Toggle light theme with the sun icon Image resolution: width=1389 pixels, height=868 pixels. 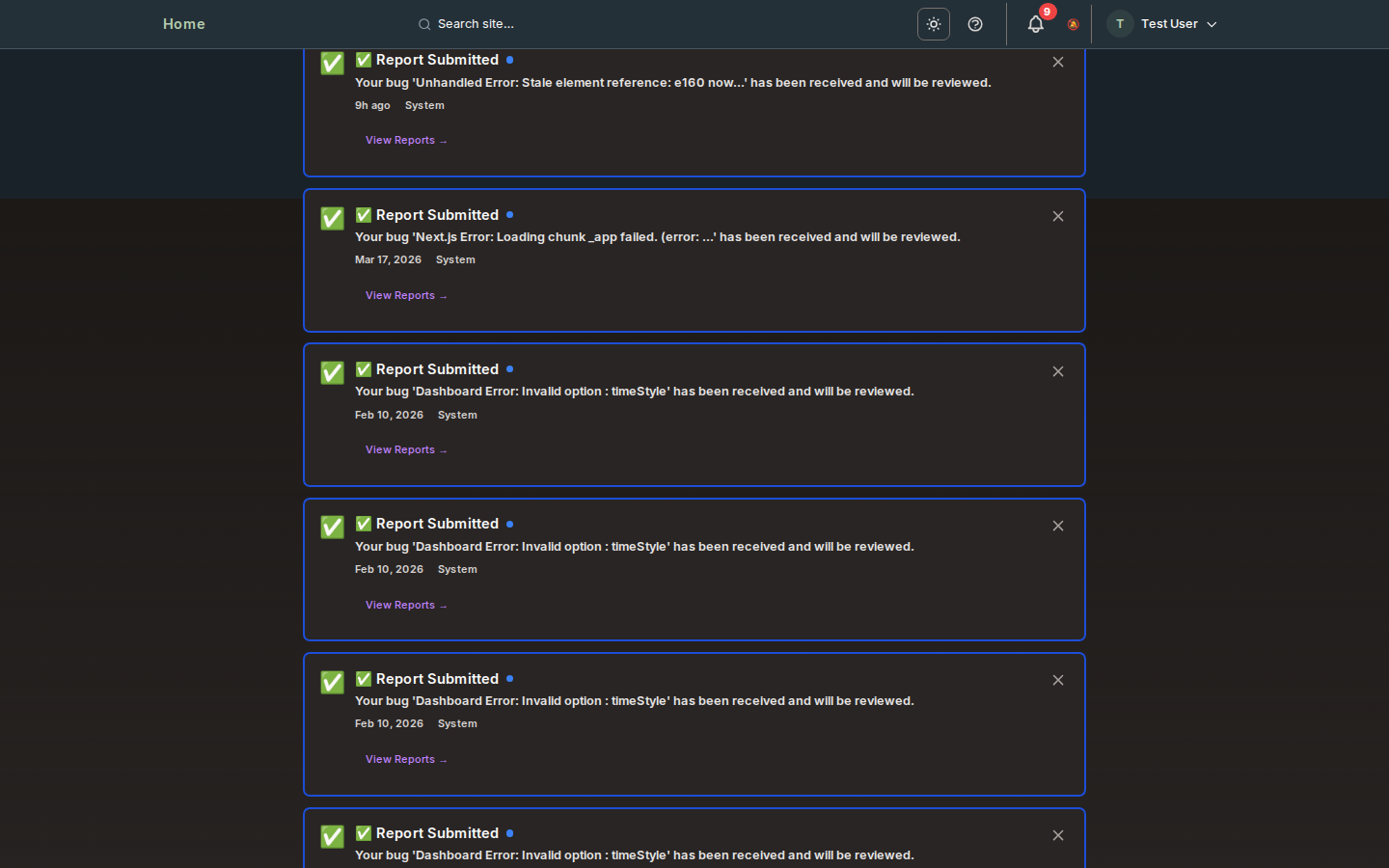(x=933, y=24)
